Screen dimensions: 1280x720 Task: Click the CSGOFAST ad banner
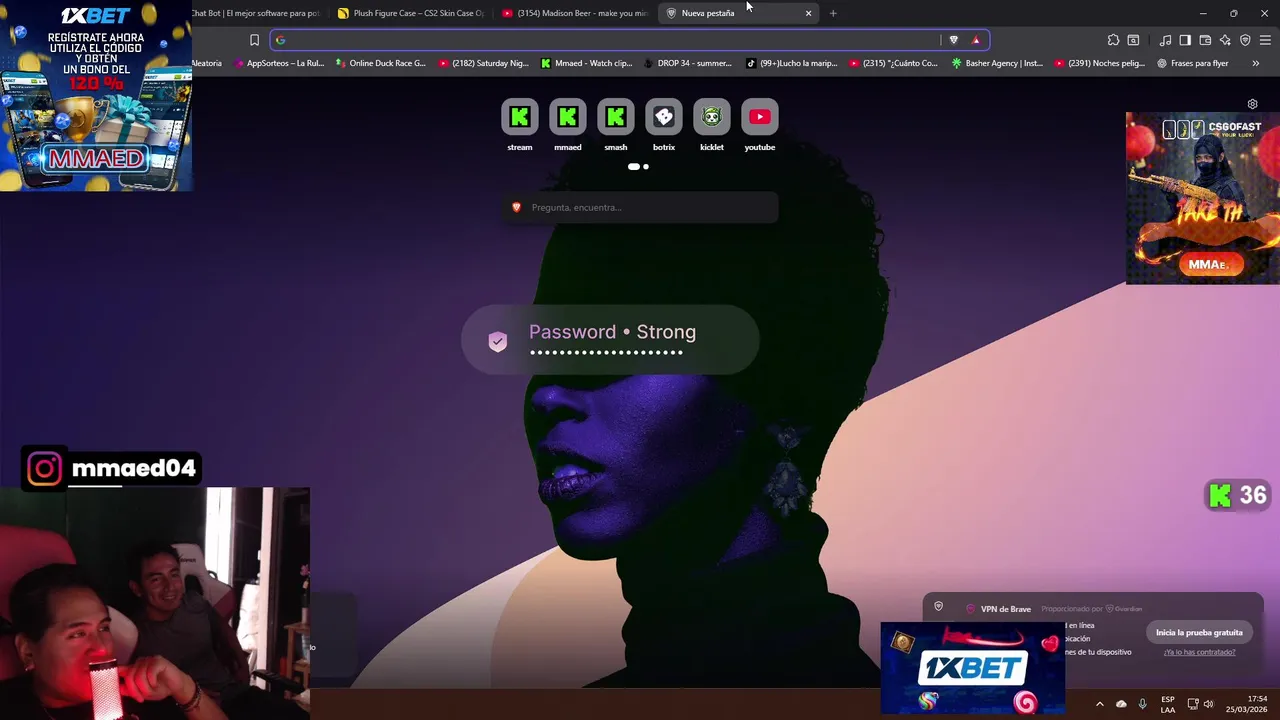click(x=1203, y=198)
